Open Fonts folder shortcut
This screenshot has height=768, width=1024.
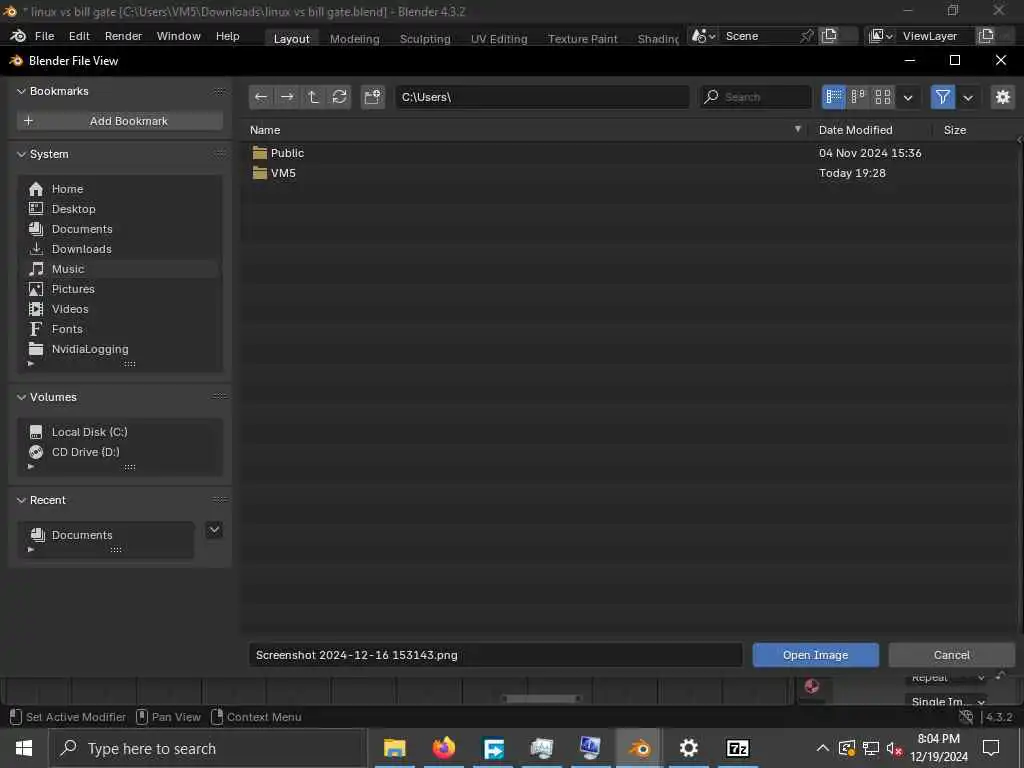(x=120, y=329)
